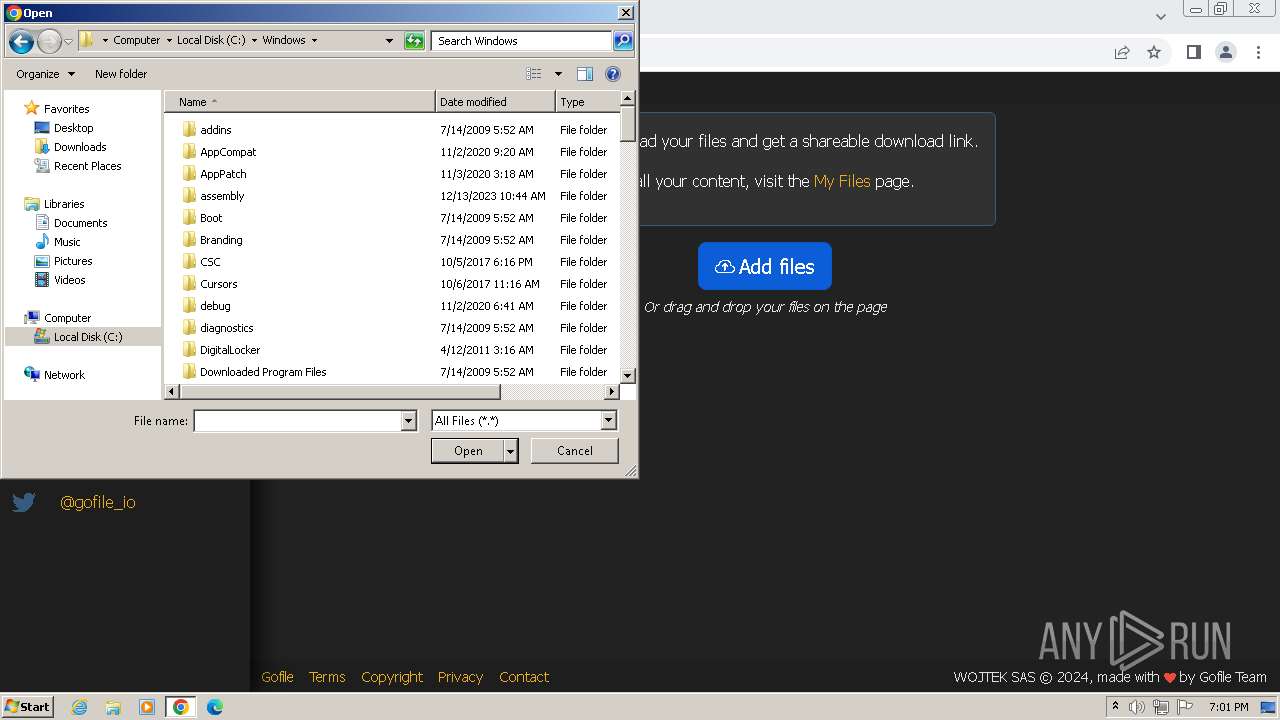Select the AppCompat folder
Screen dimensions: 1280x720
(228, 152)
